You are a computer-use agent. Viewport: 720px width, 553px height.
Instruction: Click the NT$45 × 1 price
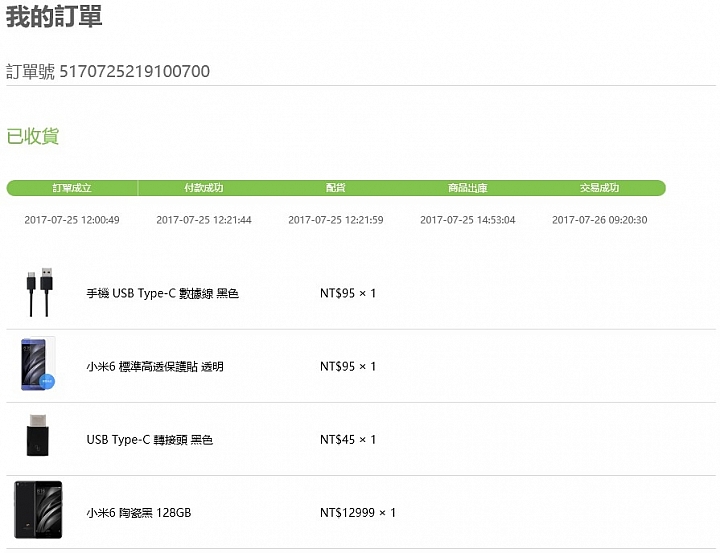pyautogui.click(x=348, y=440)
